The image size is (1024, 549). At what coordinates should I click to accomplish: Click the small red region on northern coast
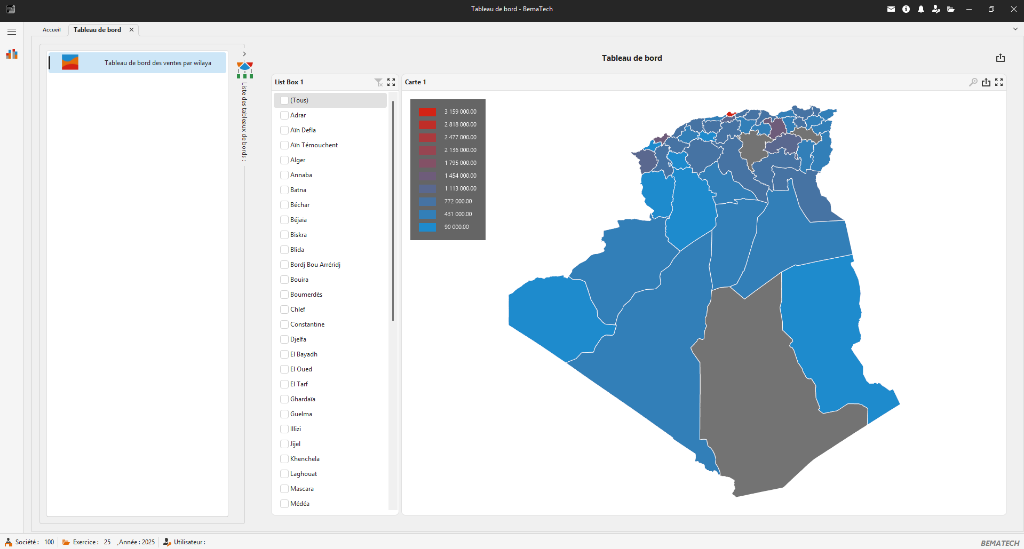point(730,114)
